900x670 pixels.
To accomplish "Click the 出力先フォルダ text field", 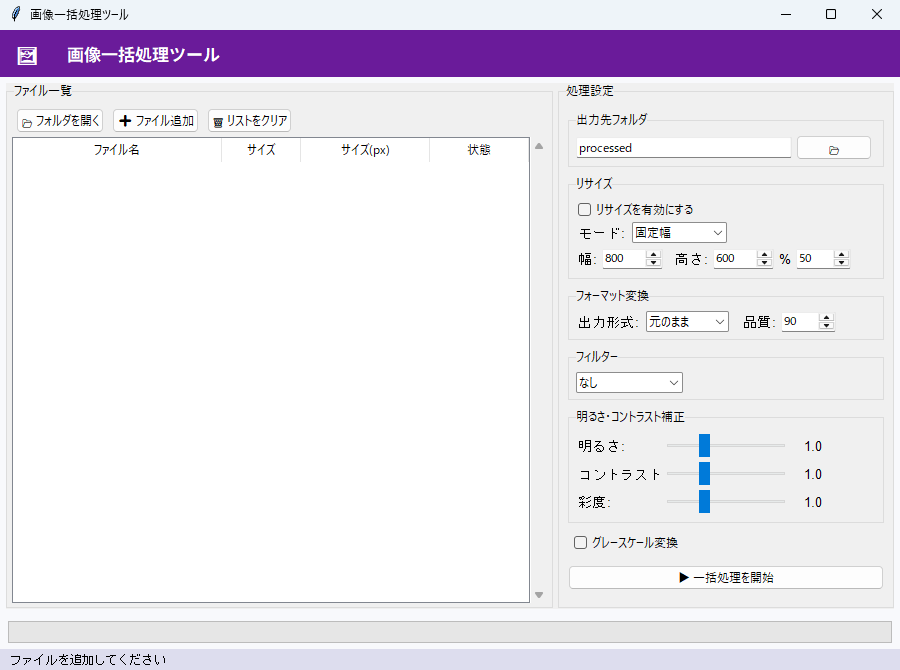I will click(x=684, y=148).
